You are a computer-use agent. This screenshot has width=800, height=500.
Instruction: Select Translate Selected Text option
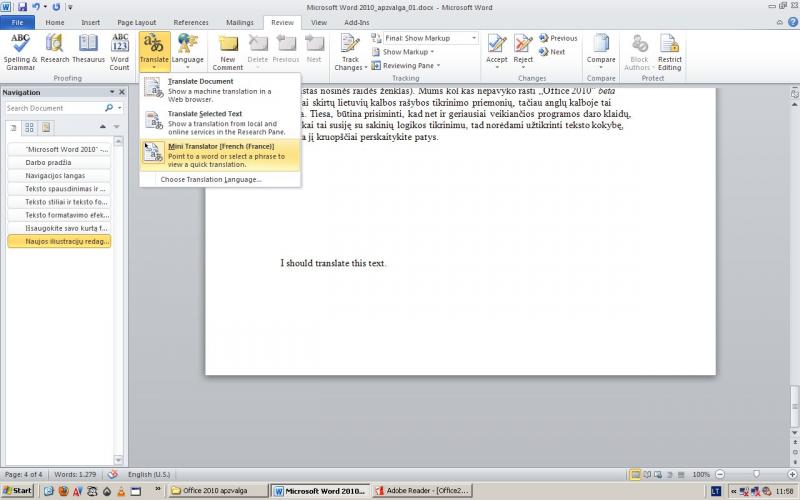pyautogui.click(x=220, y=122)
